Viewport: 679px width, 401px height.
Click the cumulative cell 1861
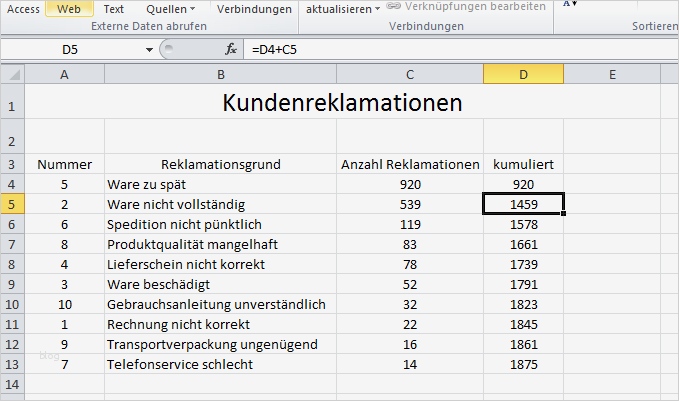tap(524, 344)
